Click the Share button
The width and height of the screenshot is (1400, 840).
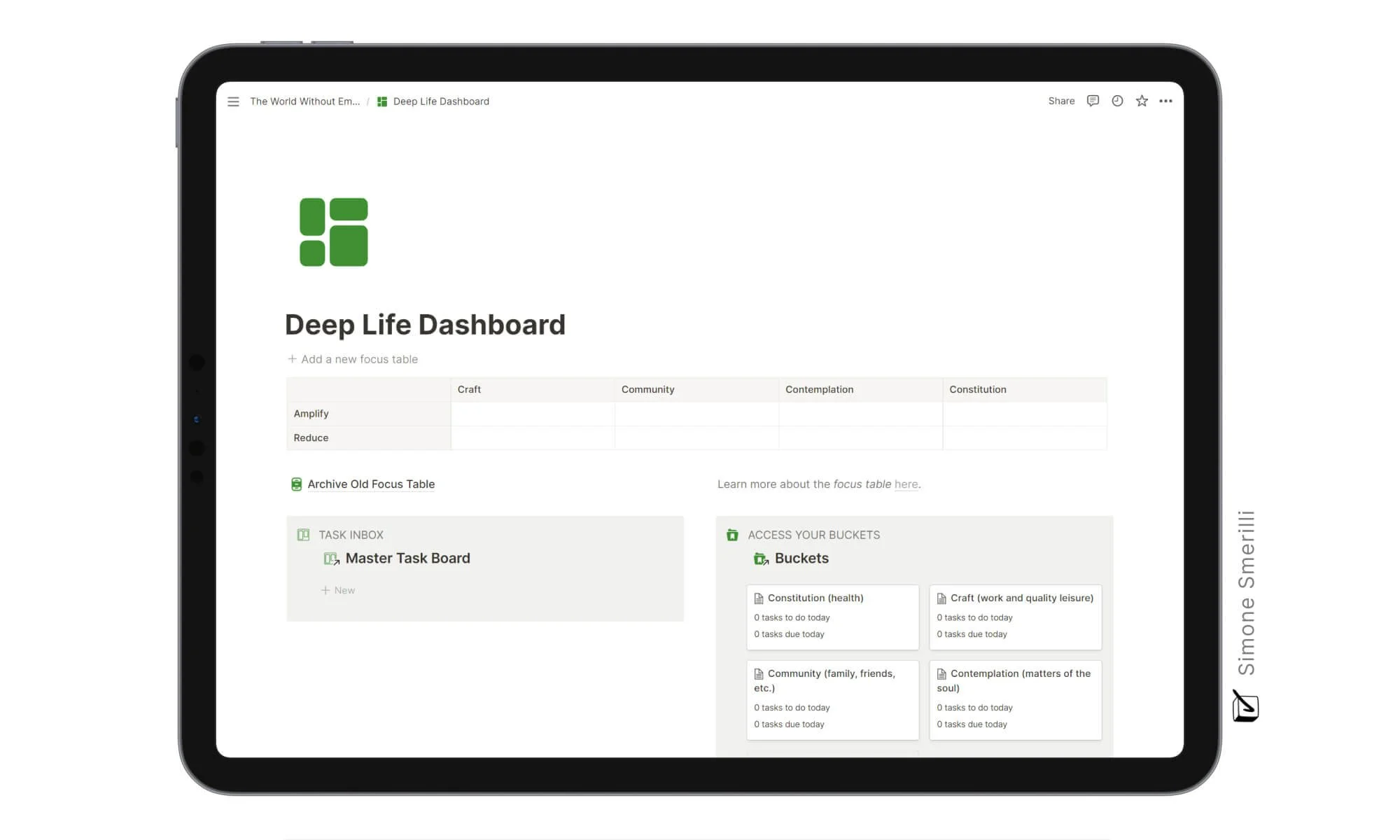click(1061, 101)
